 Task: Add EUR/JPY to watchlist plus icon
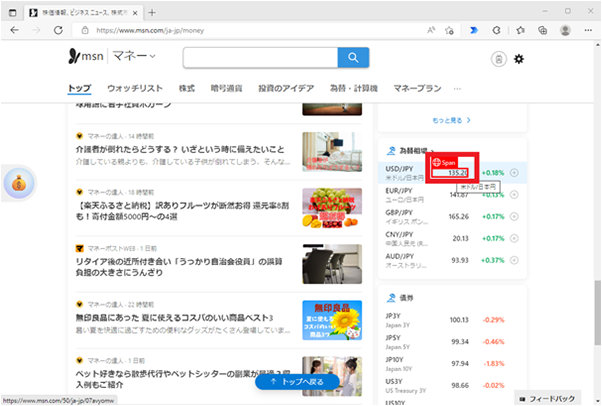coord(514,195)
